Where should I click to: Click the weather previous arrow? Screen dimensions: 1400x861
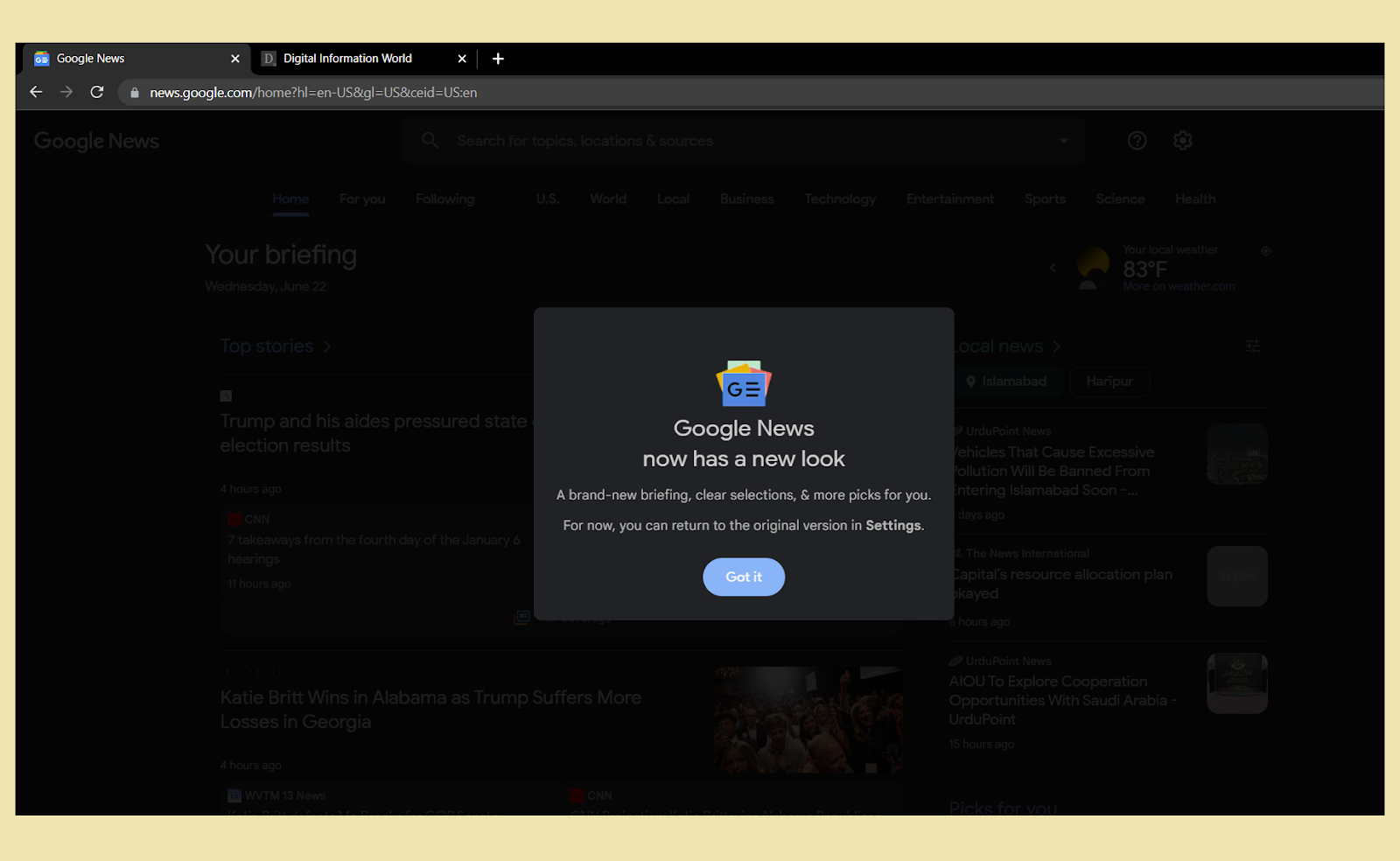[x=1053, y=268]
